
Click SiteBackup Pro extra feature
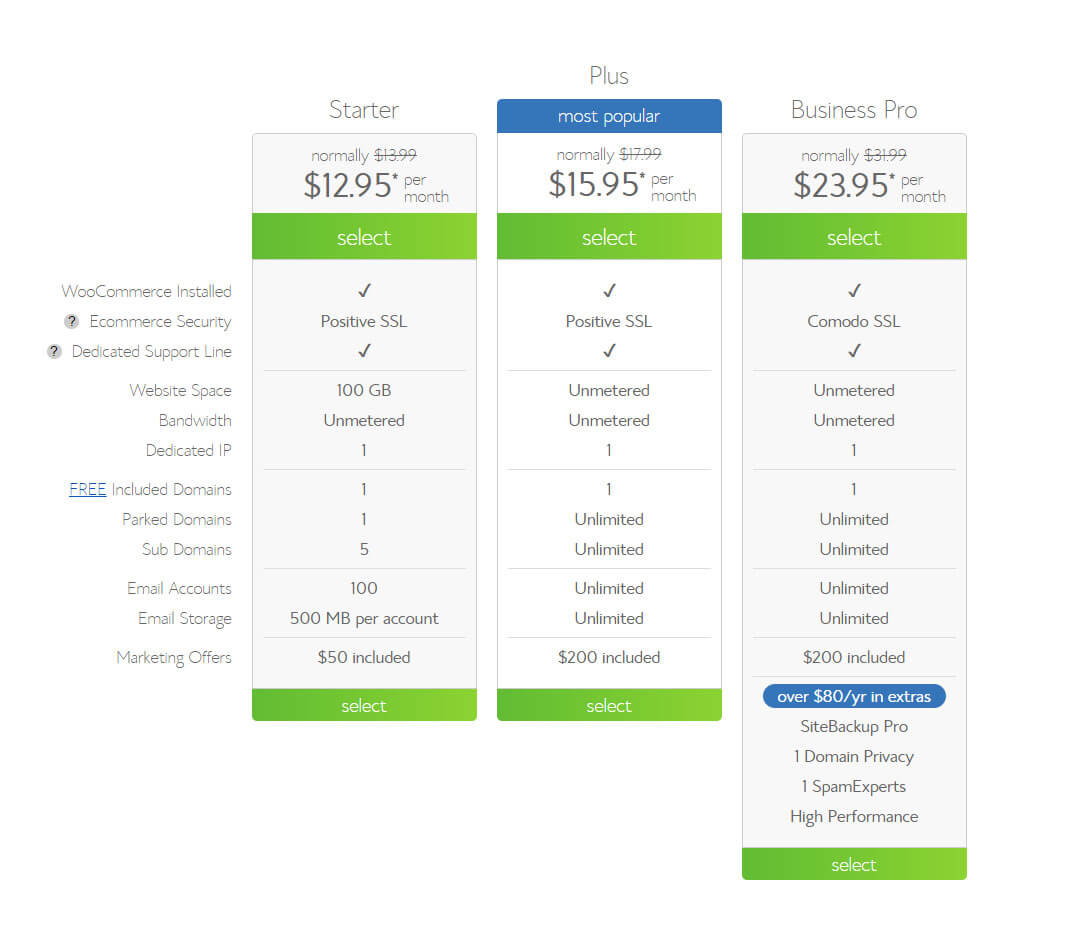coord(854,727)
